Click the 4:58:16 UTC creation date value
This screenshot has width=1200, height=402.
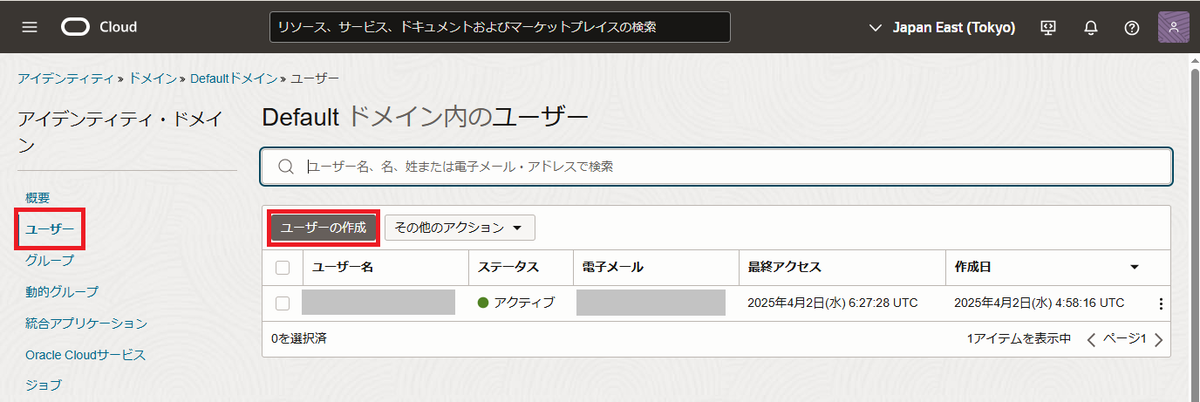click(x=1039, y=303)
